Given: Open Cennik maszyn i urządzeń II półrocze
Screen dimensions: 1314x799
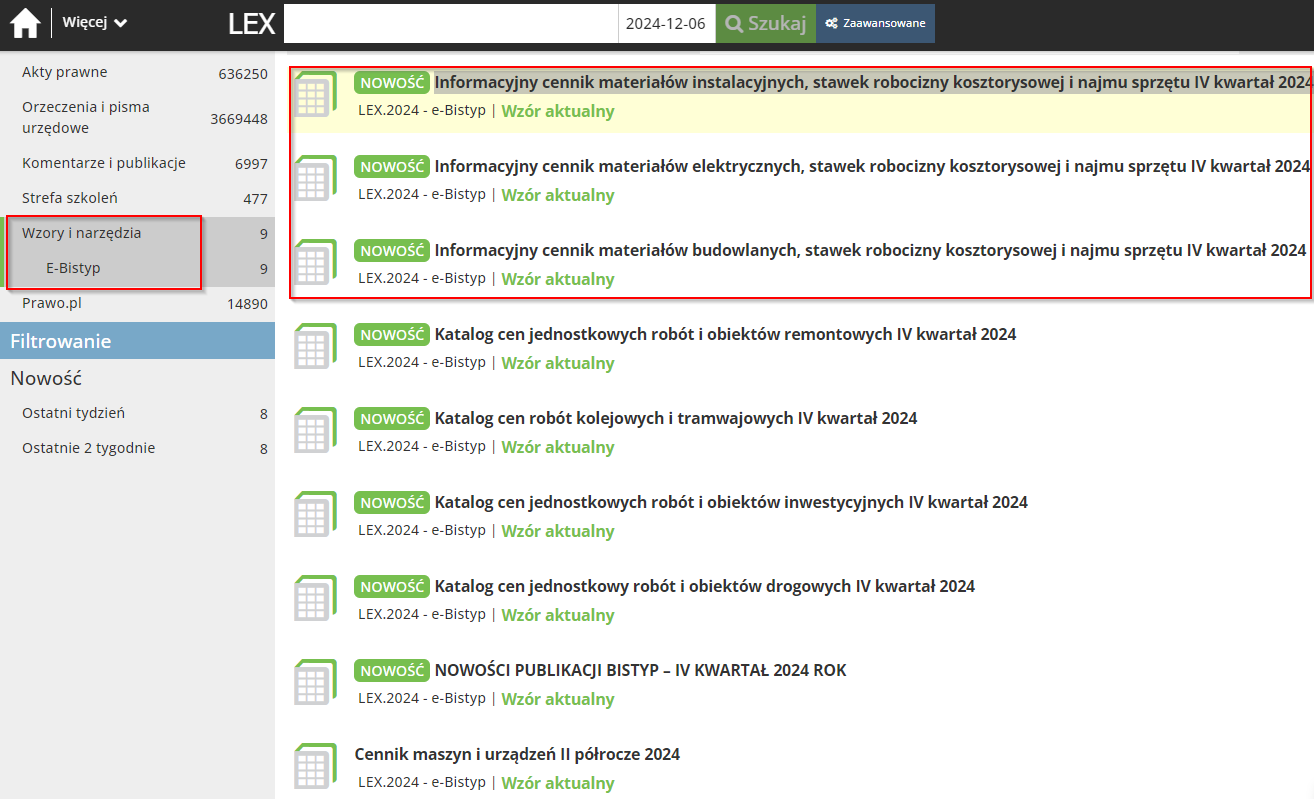Looking at the screenshot, I should coord(517,754).
